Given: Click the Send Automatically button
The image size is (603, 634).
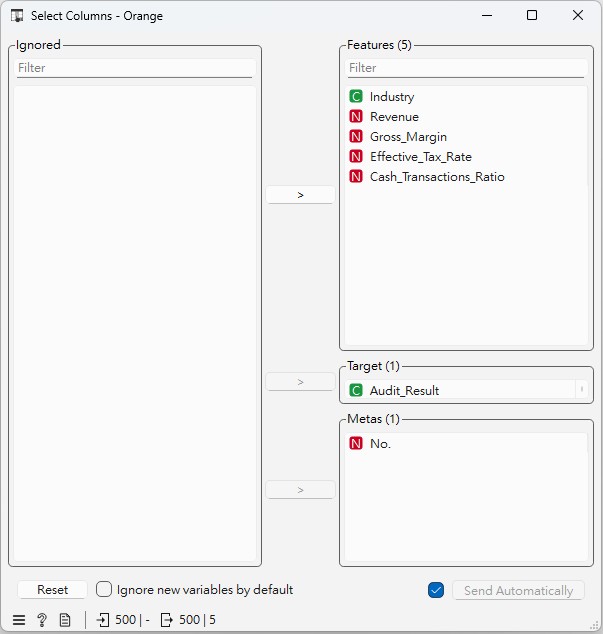Looking at the screenshot, I should [x=518, y=590].
